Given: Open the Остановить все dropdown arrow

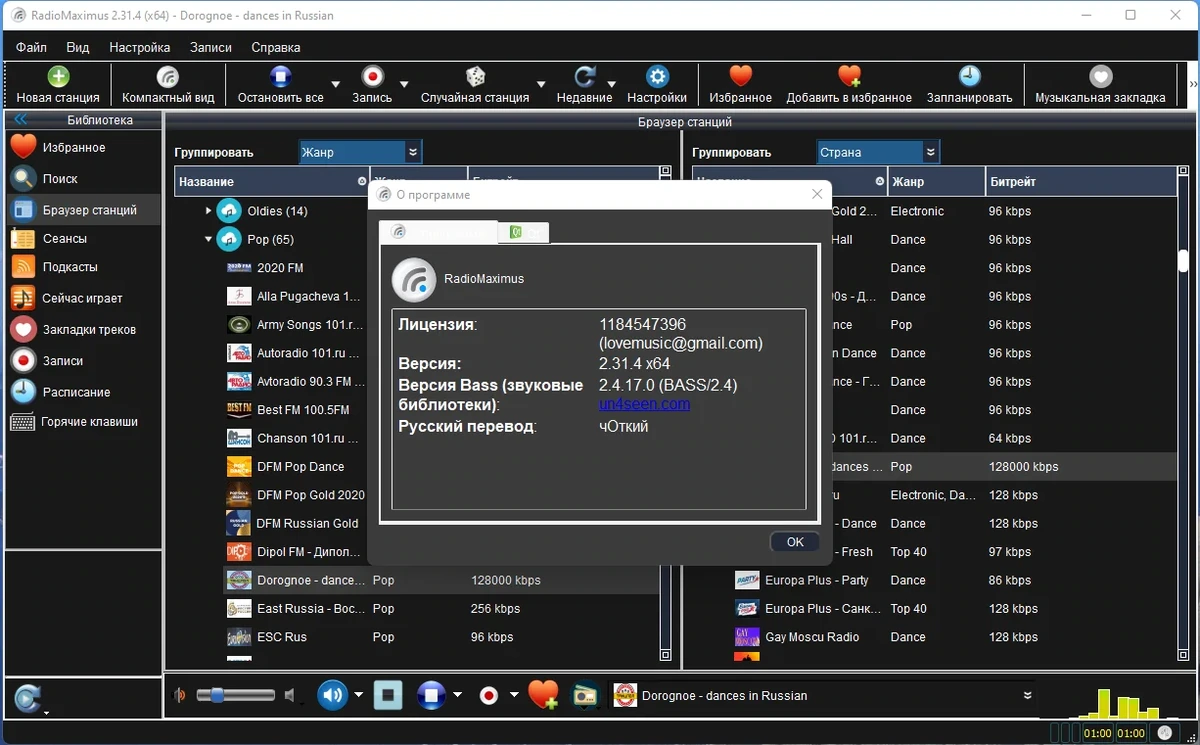Looking at the screenshot, I should (336, 84).
